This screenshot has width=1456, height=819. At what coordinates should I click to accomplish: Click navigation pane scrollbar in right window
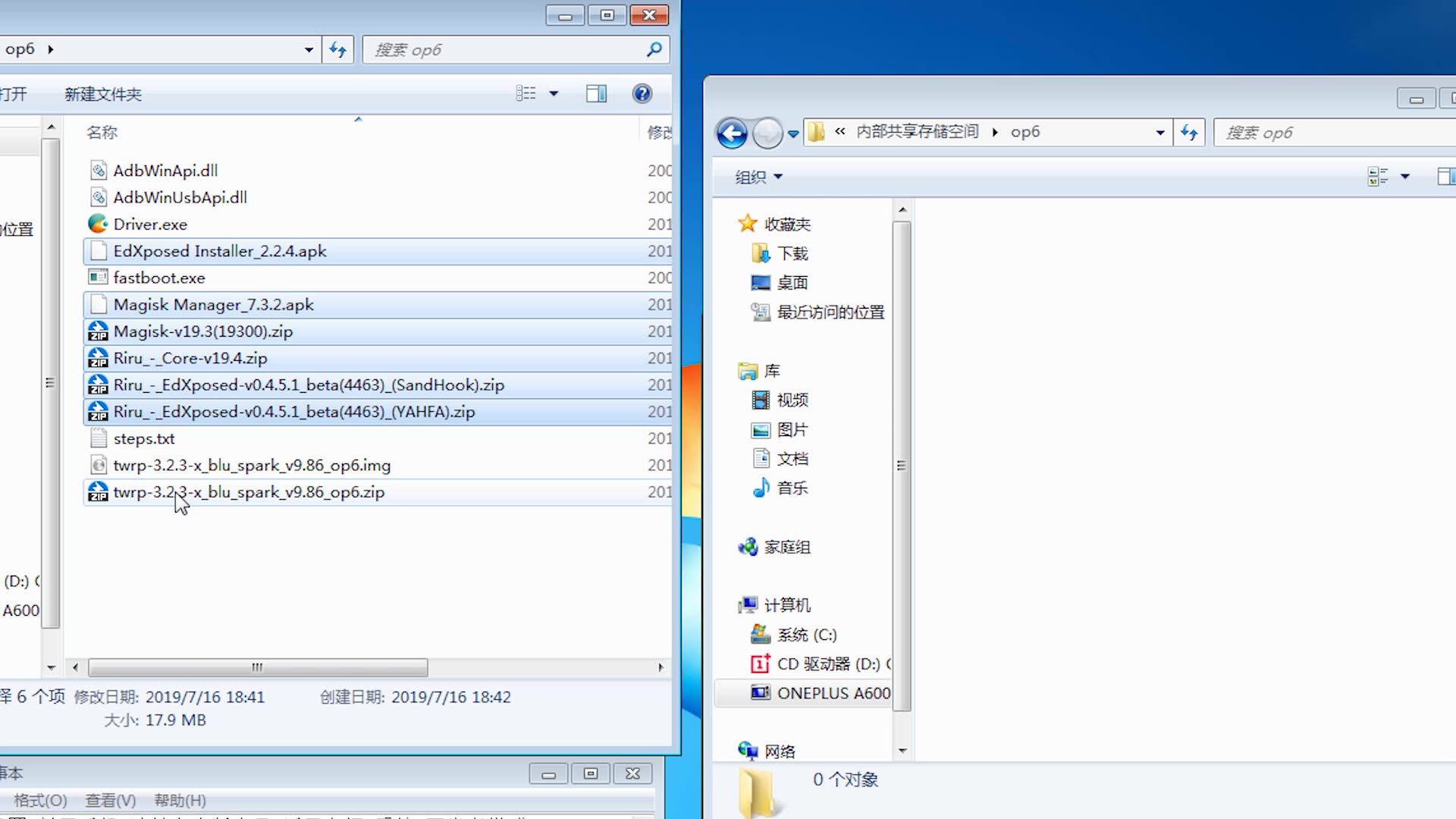pyautogui.click(x=902, y=466)
